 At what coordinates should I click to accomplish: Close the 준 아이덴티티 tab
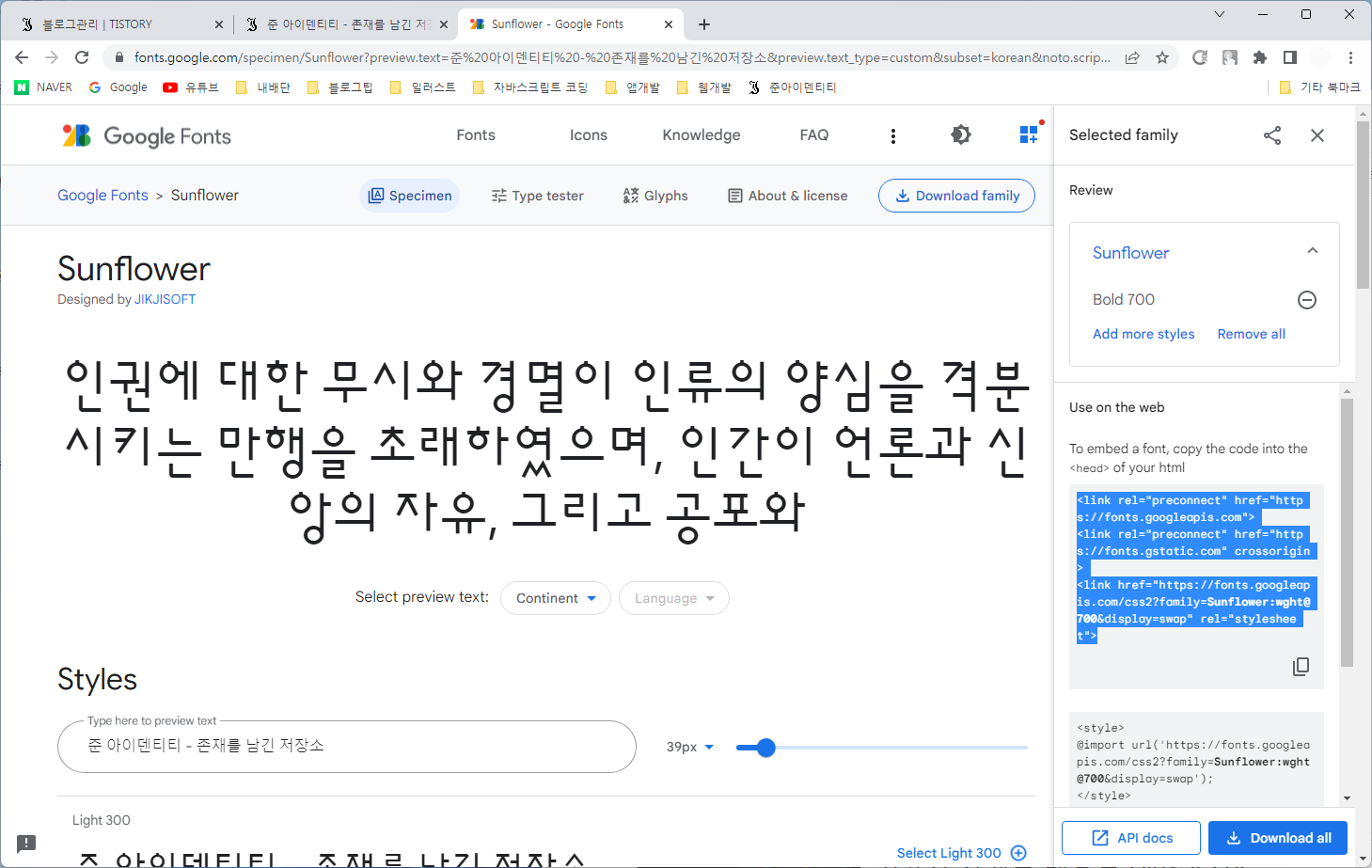click(x=443, y=24)
